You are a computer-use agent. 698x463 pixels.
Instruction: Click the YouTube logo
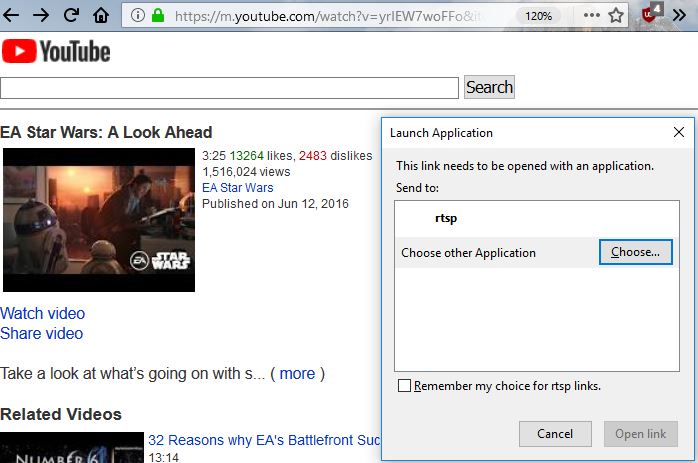coord(56,51)
